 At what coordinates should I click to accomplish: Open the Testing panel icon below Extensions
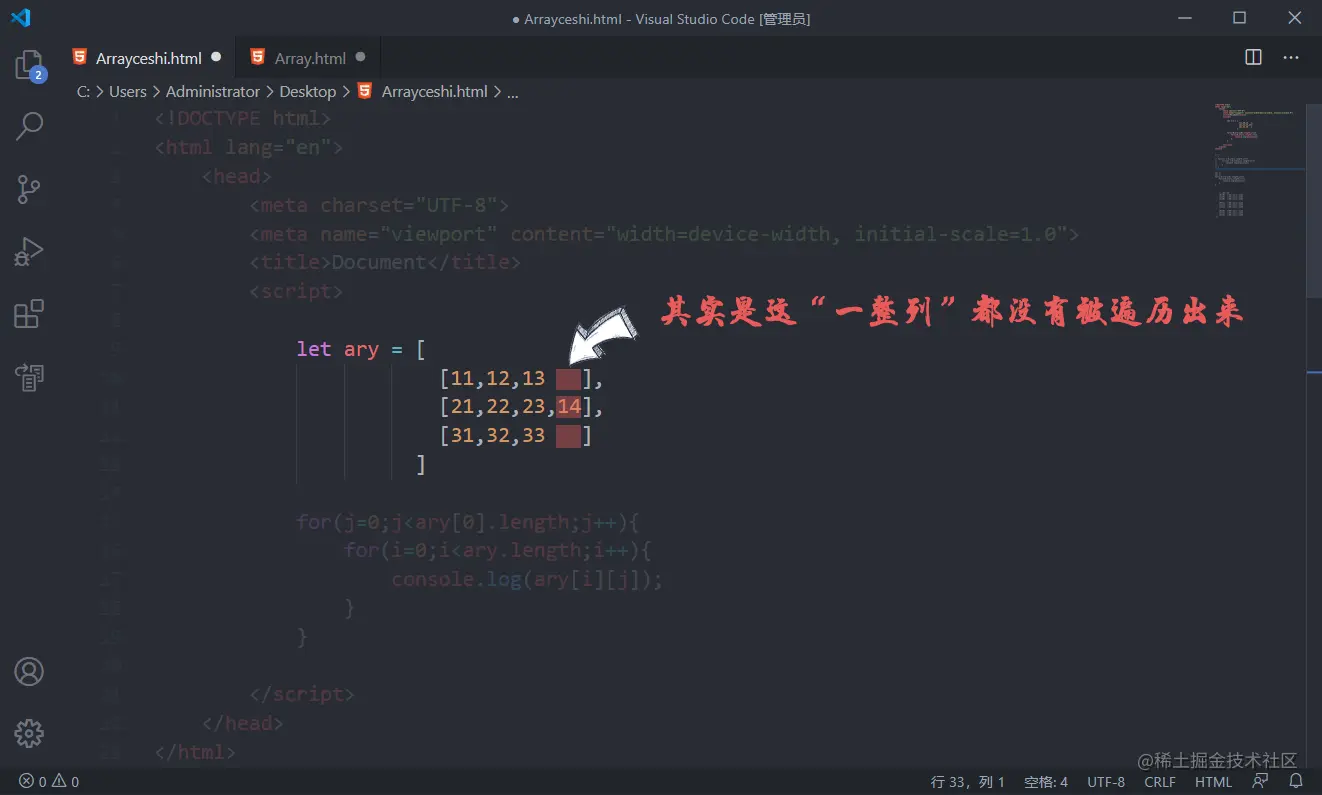[x=29, y=377]
